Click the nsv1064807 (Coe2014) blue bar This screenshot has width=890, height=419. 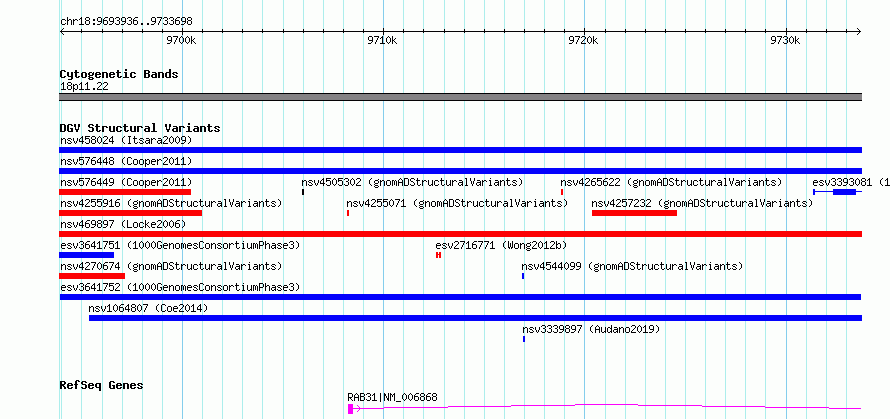(476, 318)
